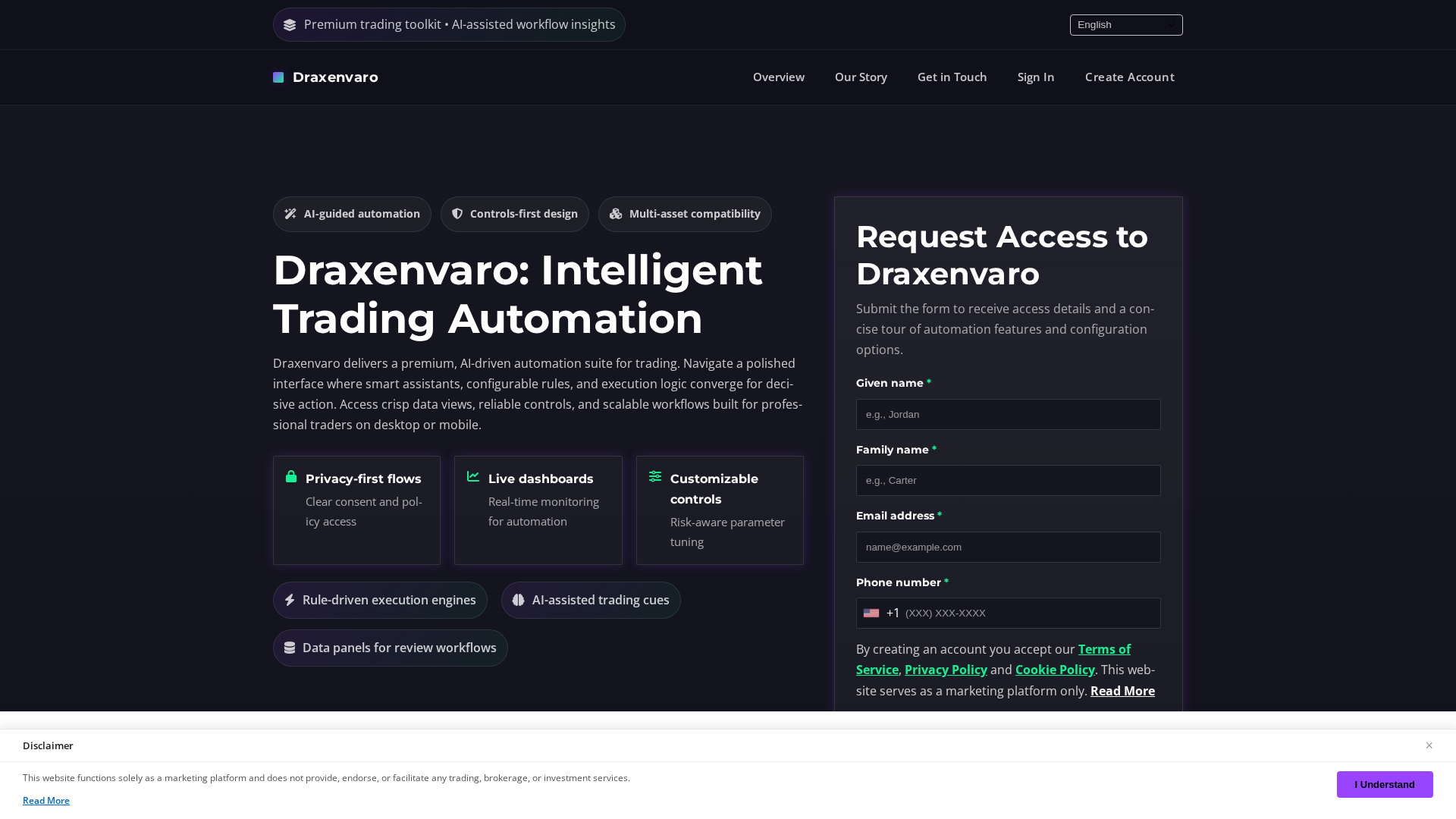Select Sign In from navigation
The height and width of the screenshot is (819, 1456).
tap(1036, 77)
